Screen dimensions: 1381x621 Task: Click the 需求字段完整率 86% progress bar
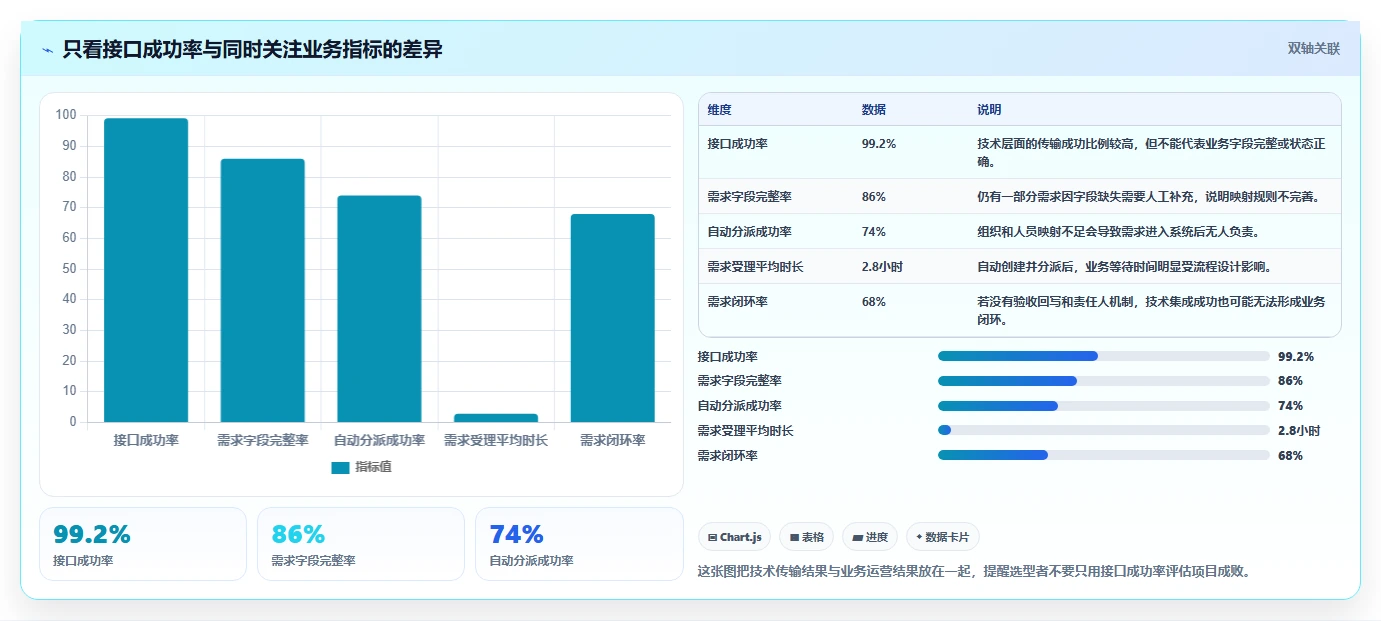(x=1103, y=381)
